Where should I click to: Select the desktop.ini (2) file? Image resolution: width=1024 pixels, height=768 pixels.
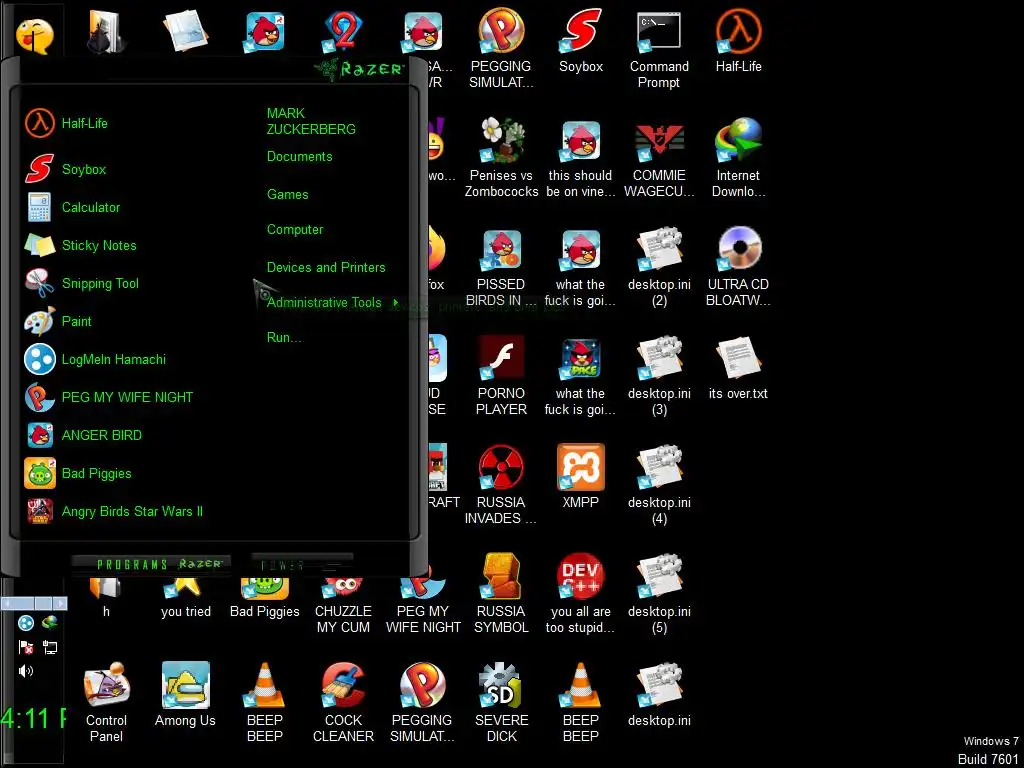click(x=659, y=267)
